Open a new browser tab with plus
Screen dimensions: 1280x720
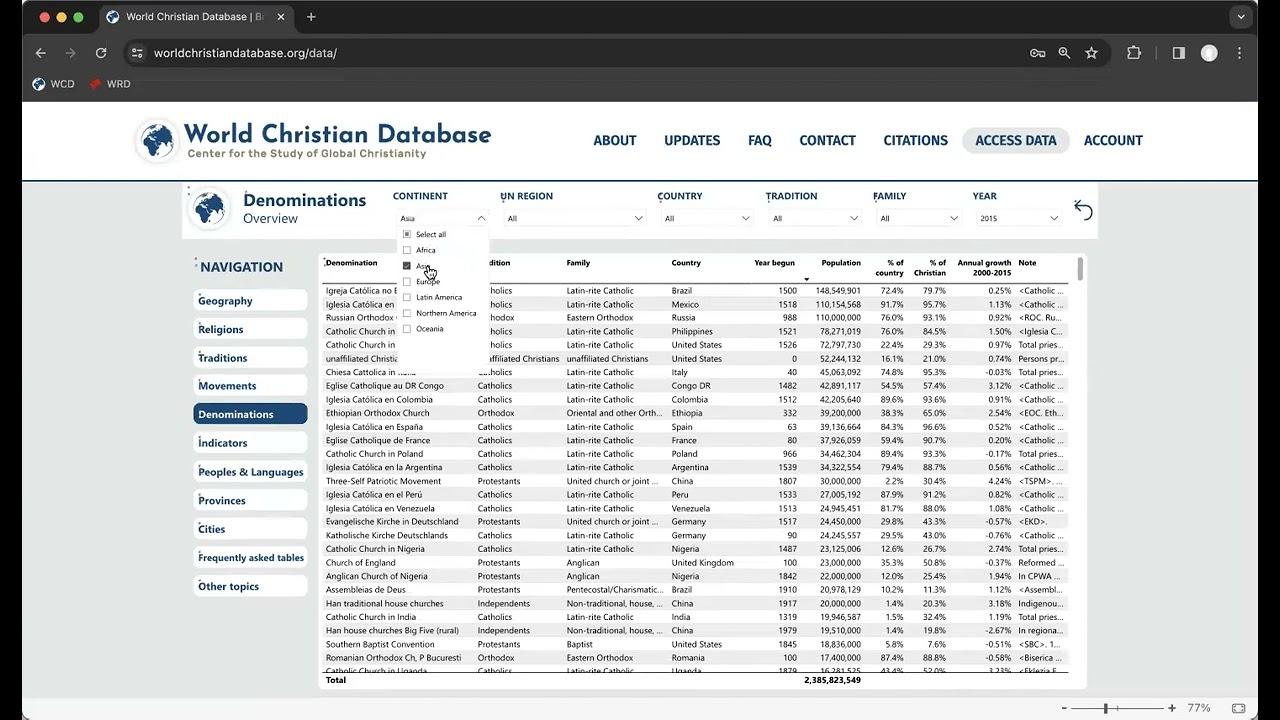pyautogui.click(x=311, y=17)
